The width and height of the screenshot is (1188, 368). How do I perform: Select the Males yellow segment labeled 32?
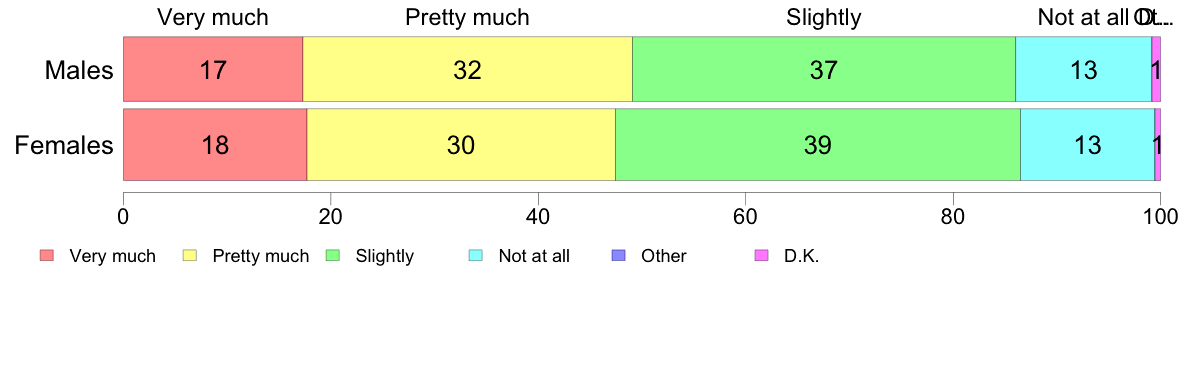pyautogui.click(x=467, y=69)
